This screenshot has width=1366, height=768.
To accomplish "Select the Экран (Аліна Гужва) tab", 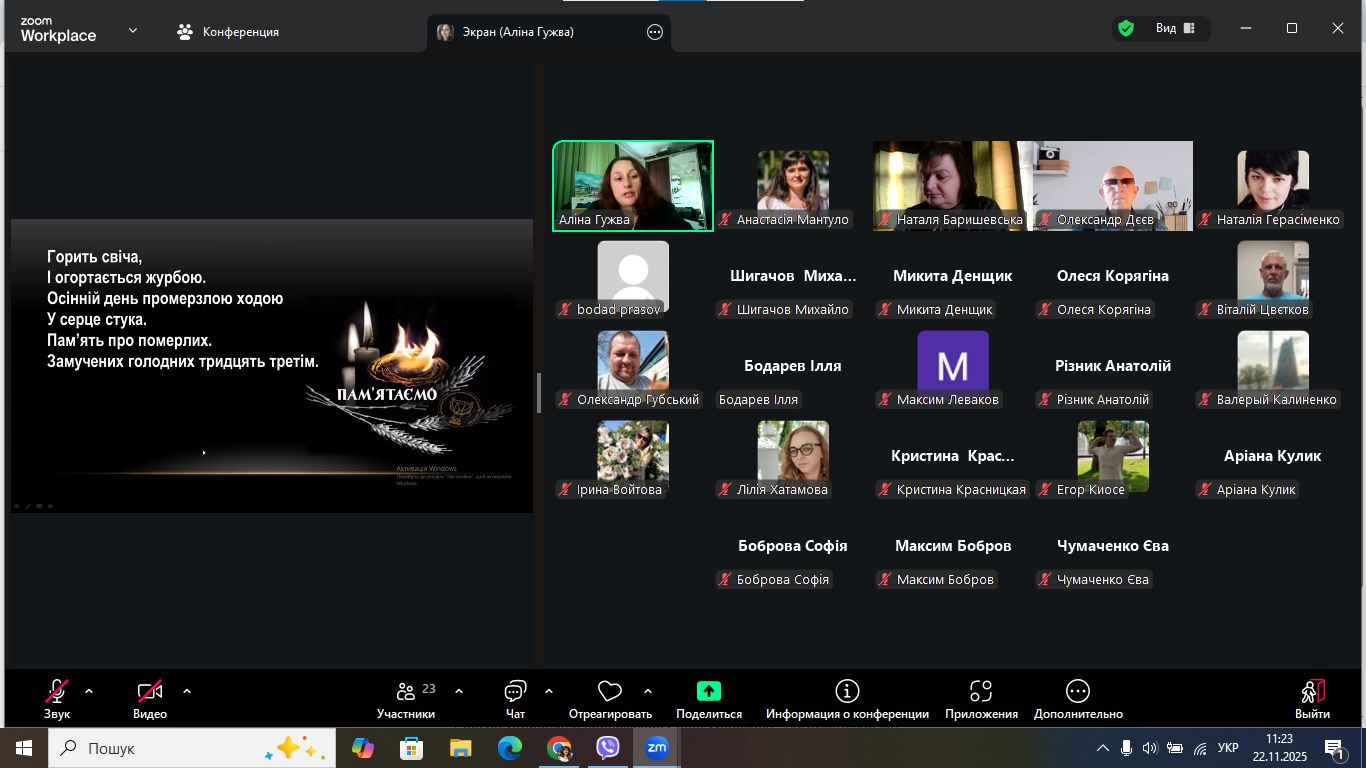I will (x=517, y=32).
